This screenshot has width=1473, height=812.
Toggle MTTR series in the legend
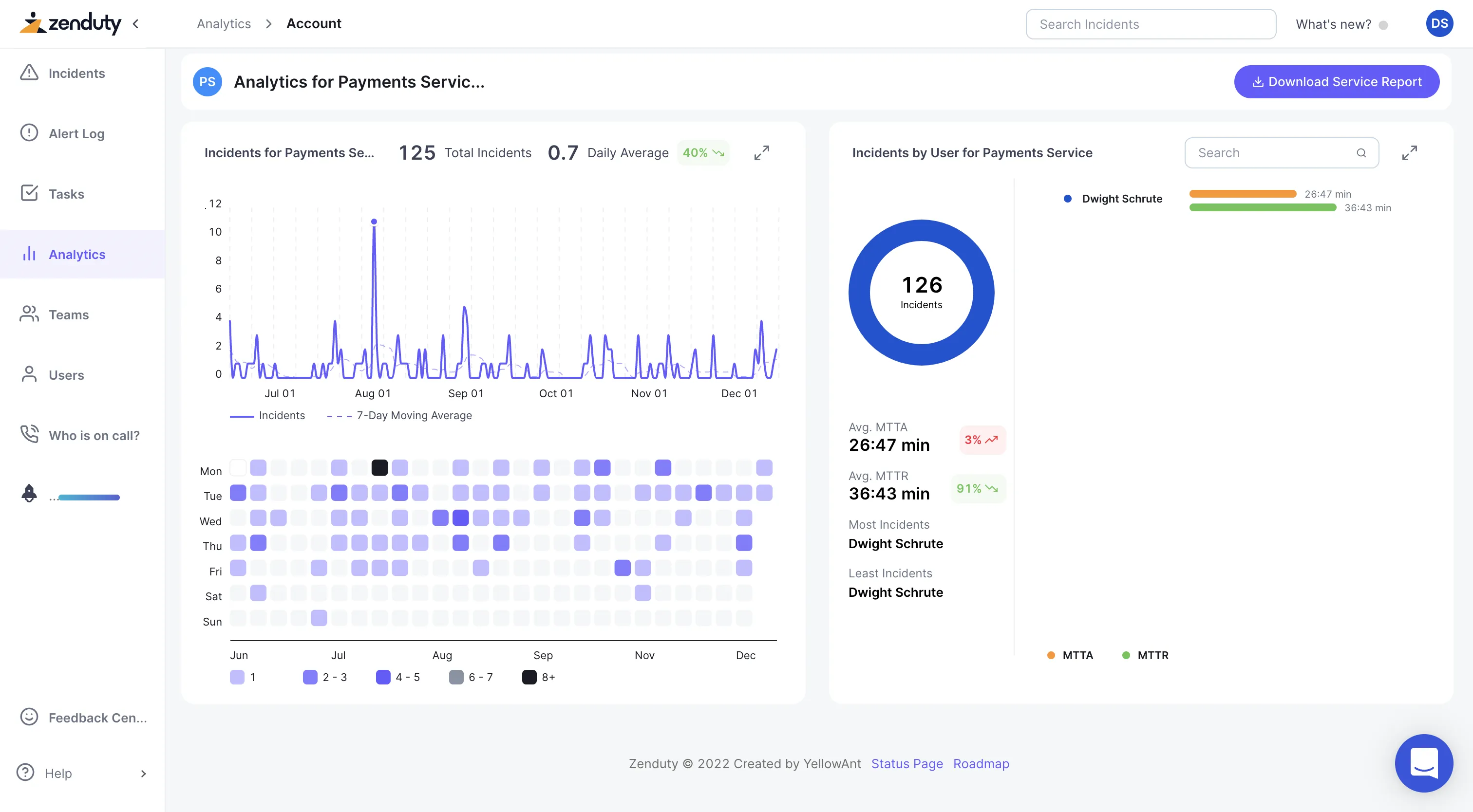point(1145,655)
